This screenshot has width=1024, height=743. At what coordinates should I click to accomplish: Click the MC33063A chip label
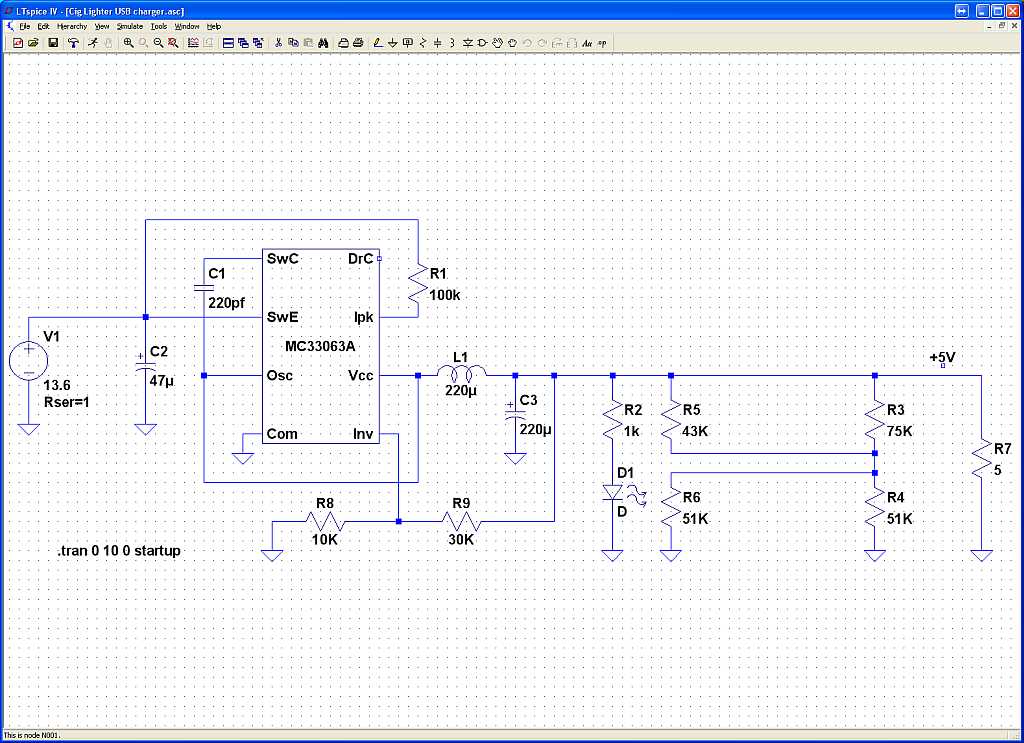320,346
